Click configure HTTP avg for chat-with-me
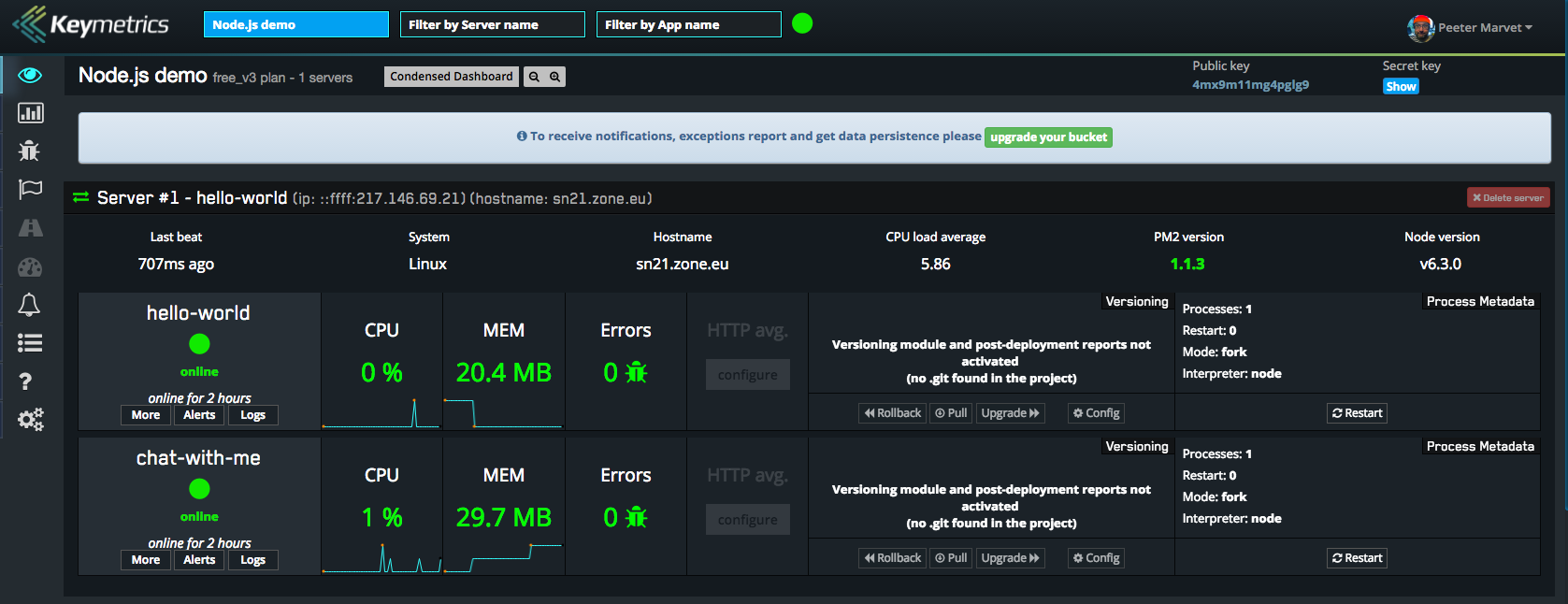 tap(748, 520)
